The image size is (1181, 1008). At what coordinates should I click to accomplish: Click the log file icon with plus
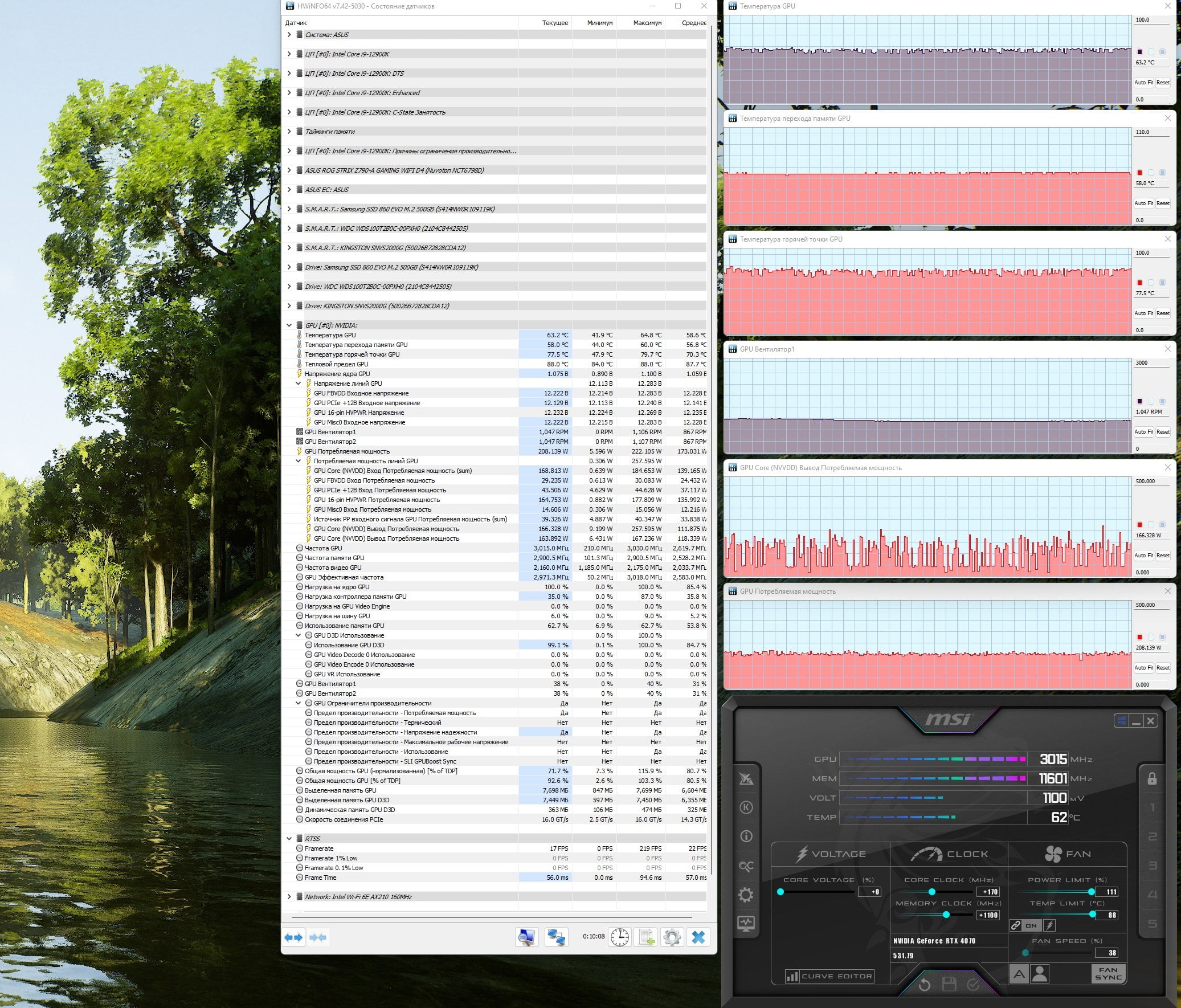pos(647,937)
